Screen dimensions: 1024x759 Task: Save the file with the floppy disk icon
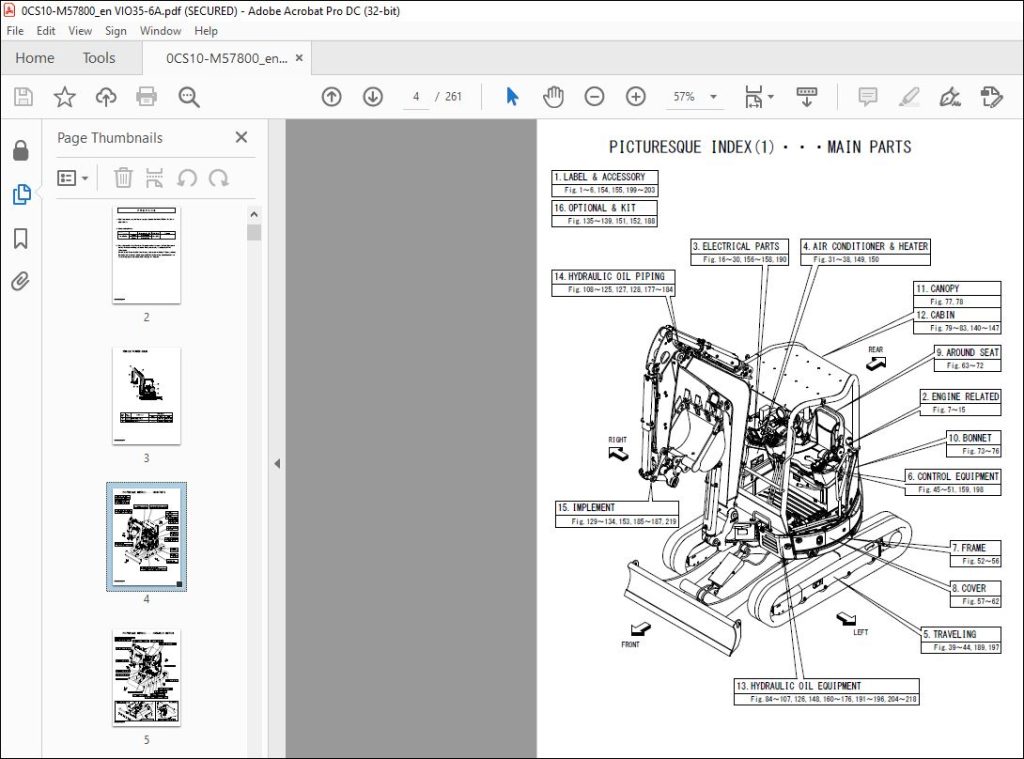(24, 97)
